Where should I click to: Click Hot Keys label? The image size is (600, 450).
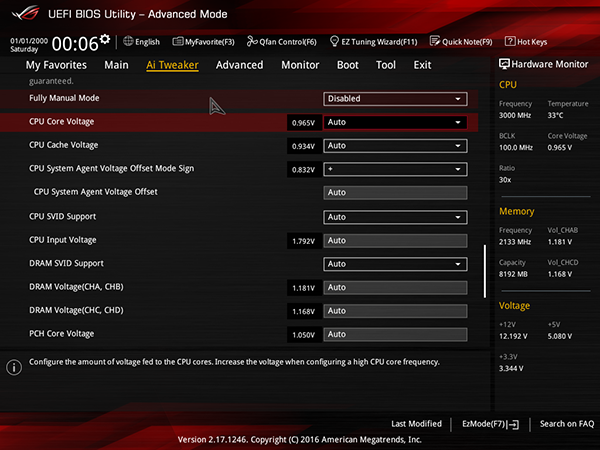pyautogui.click(x=532, y=42)
